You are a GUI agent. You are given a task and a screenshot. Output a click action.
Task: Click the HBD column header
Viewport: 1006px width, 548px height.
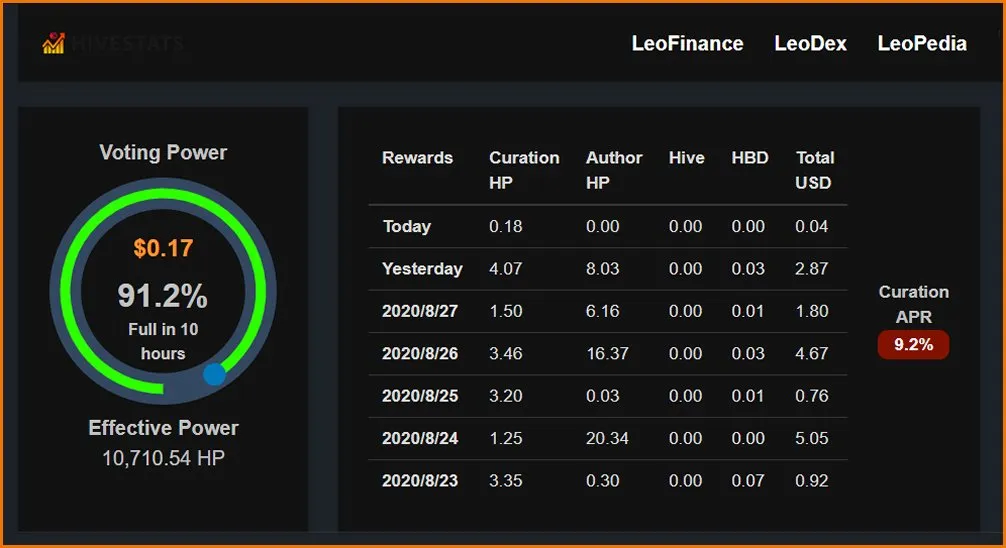click(x=750, y=158)
